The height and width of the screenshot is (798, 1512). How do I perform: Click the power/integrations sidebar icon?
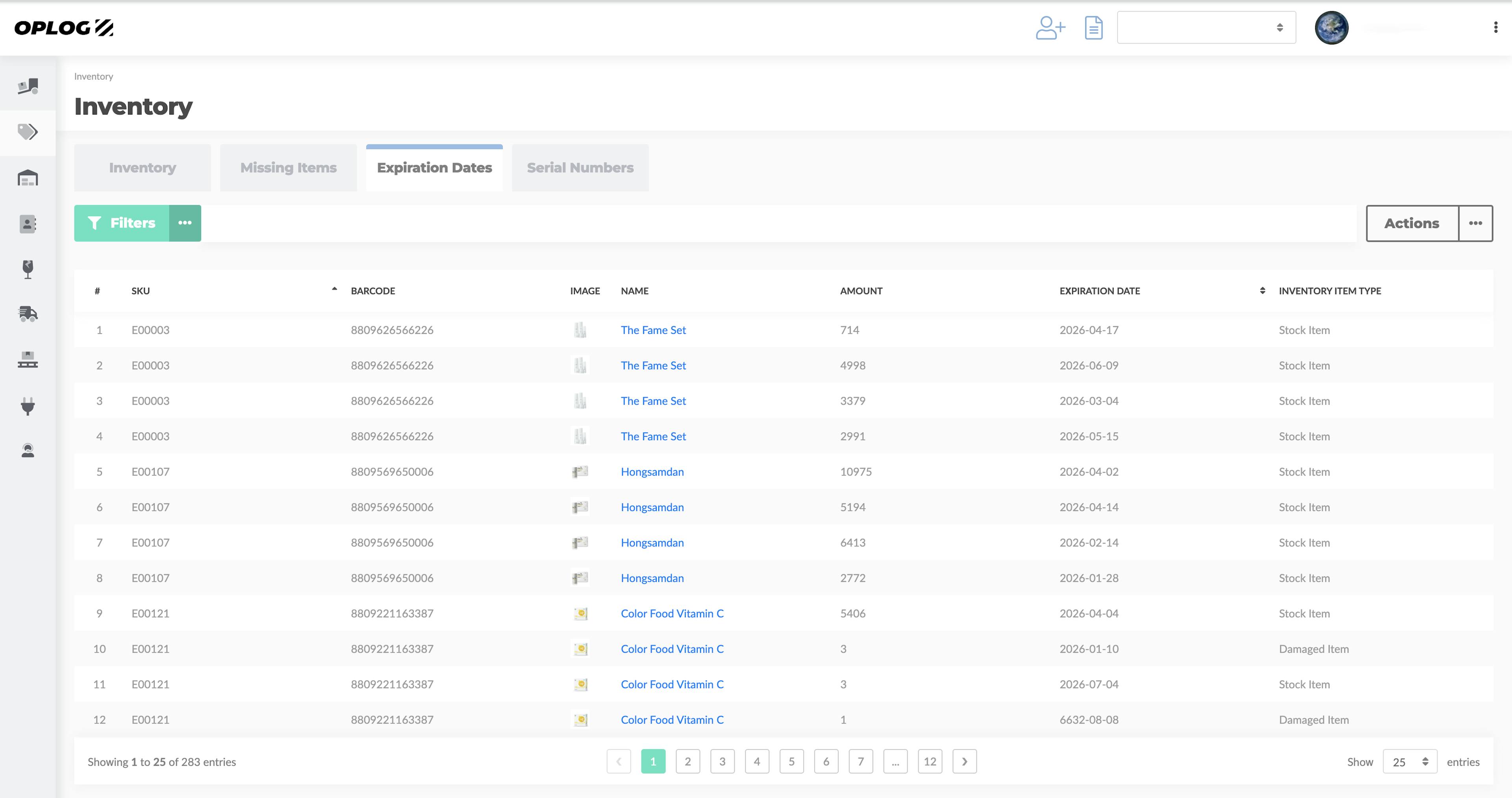tap(27, 405)
